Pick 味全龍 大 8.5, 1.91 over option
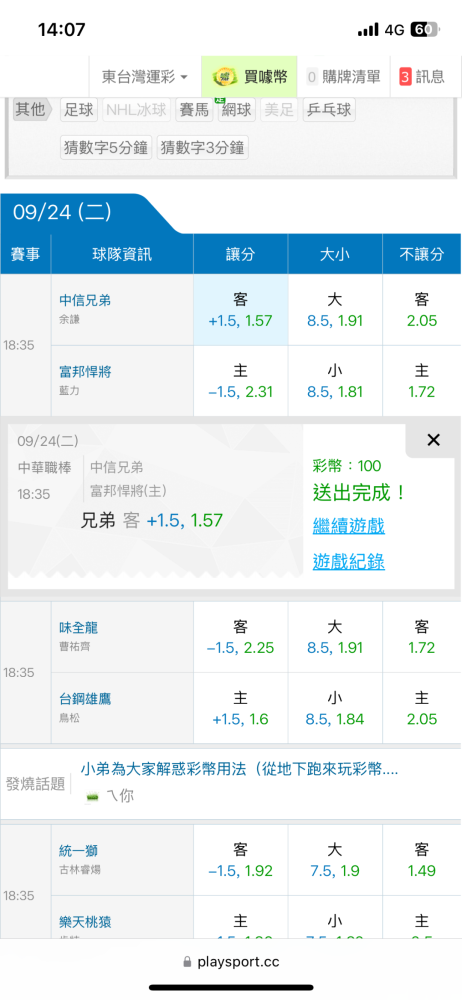 335,637
